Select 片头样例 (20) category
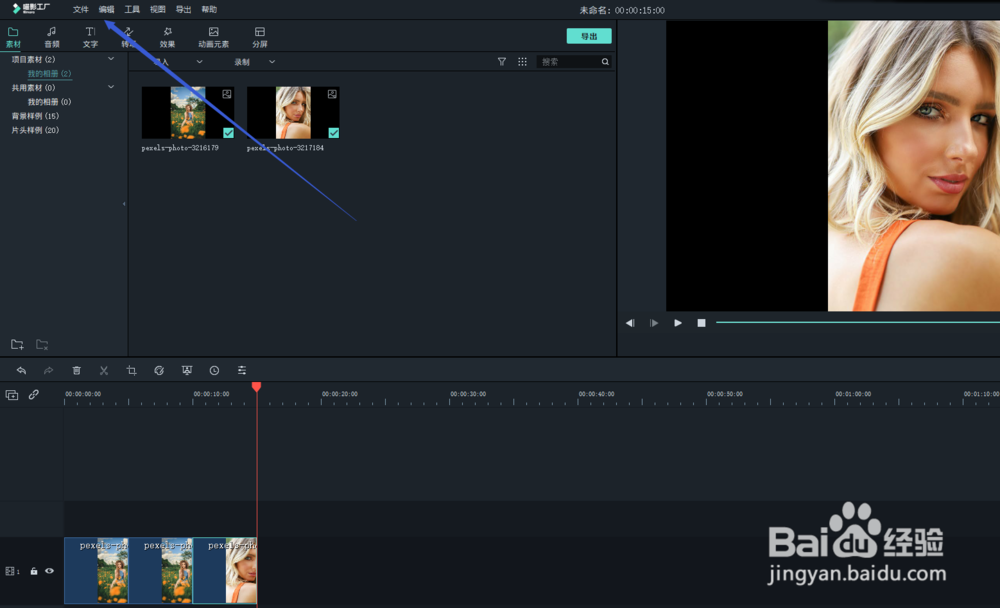 [35, 130]
